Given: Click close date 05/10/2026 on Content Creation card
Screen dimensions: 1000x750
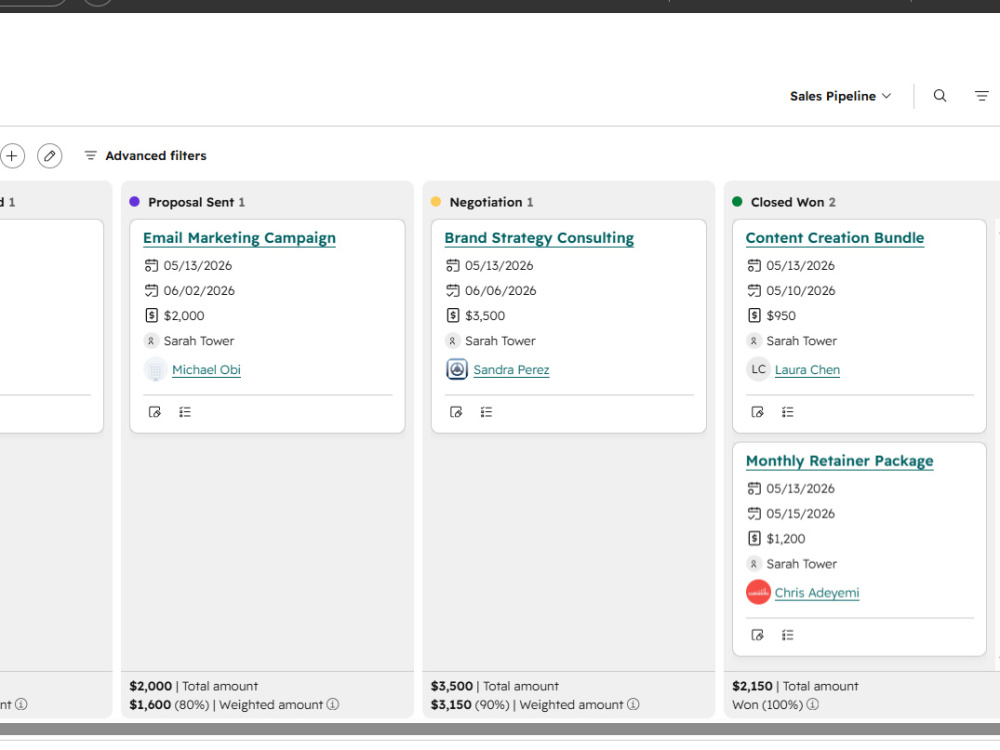Looking at the screenshot, I should 800,291.
